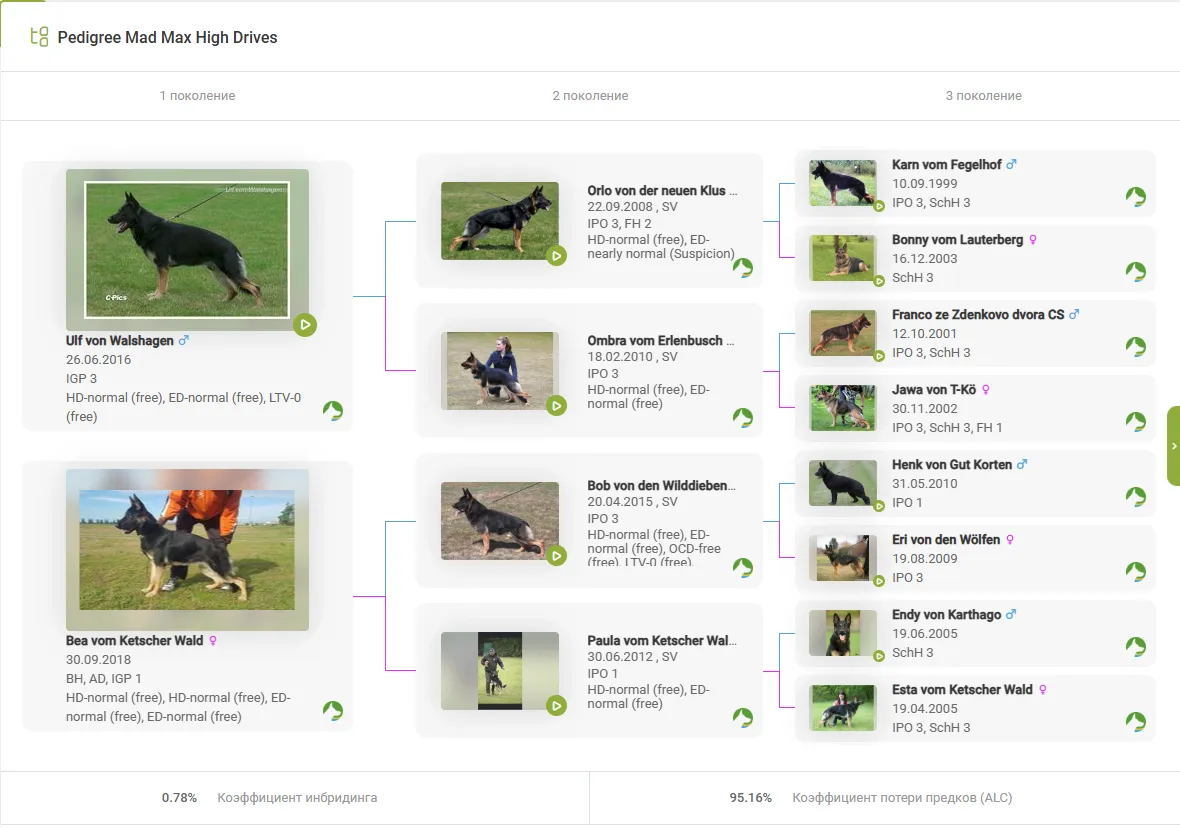Select the '3 поколение' column header
Image resolution: width=1180 pixels, height=827 pixels.
(x=983, y=96)
